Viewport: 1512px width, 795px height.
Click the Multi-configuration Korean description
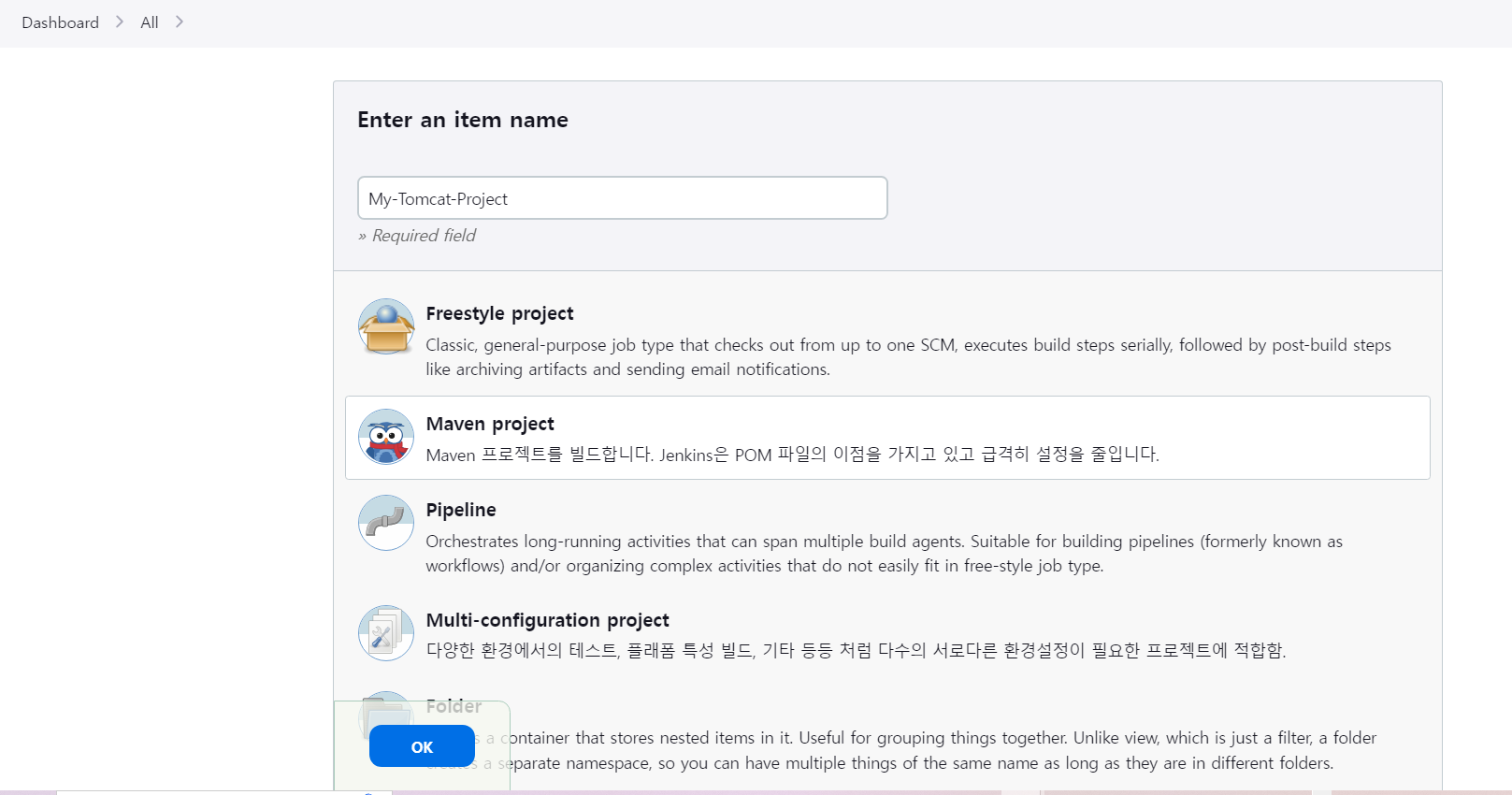[857, 650]
